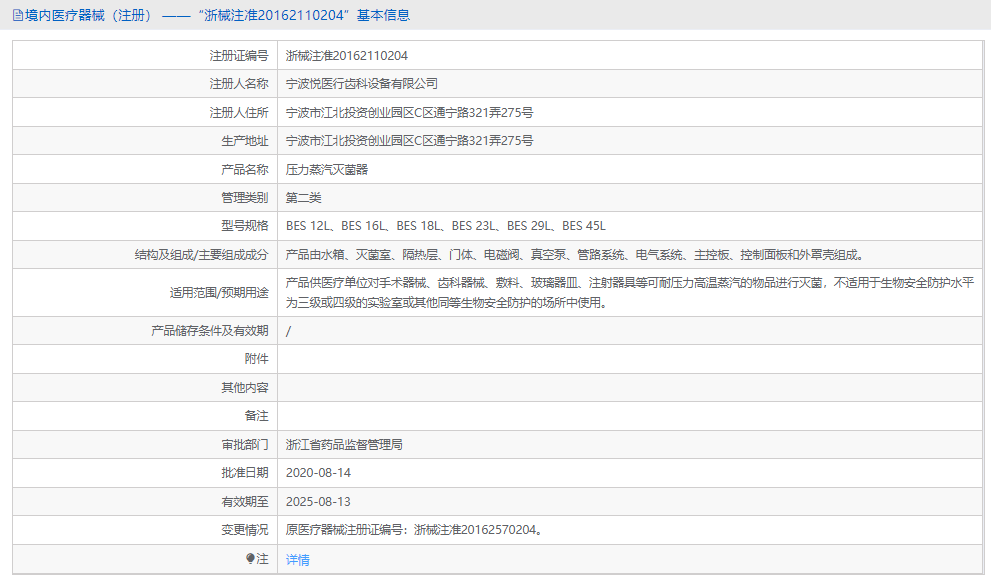Click the 型号规格 label
Screen dimensions: 991x580
[x=245, y=226]
